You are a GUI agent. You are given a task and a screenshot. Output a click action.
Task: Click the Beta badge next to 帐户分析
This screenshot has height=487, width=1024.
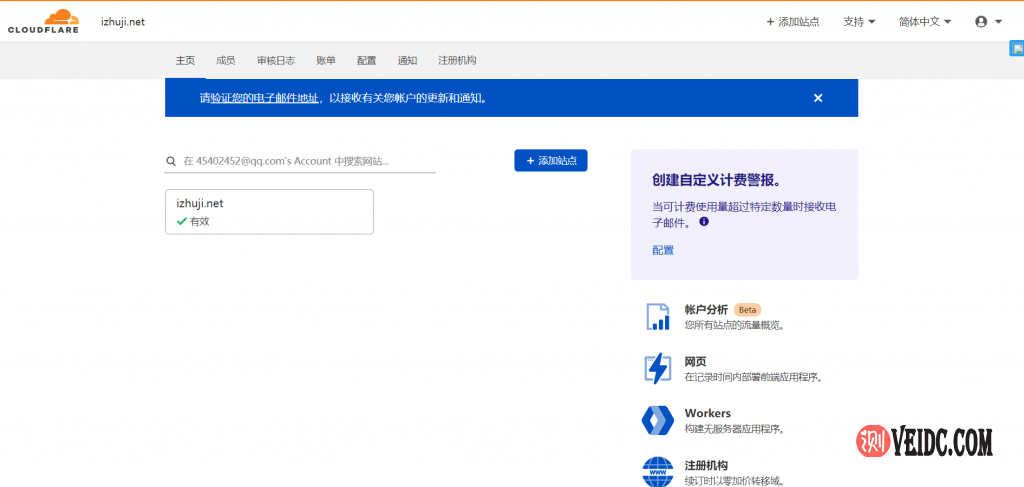click(x=748, y=309)
